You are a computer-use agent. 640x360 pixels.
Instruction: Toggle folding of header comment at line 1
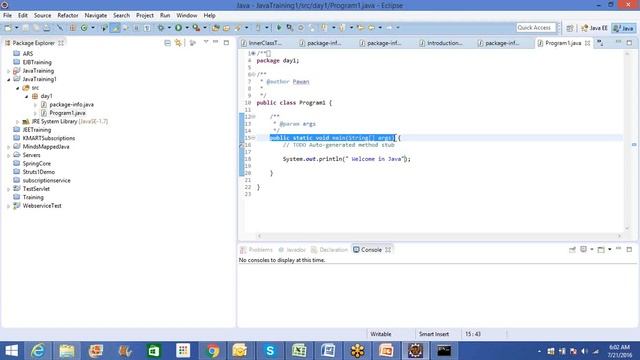(253, 53)
